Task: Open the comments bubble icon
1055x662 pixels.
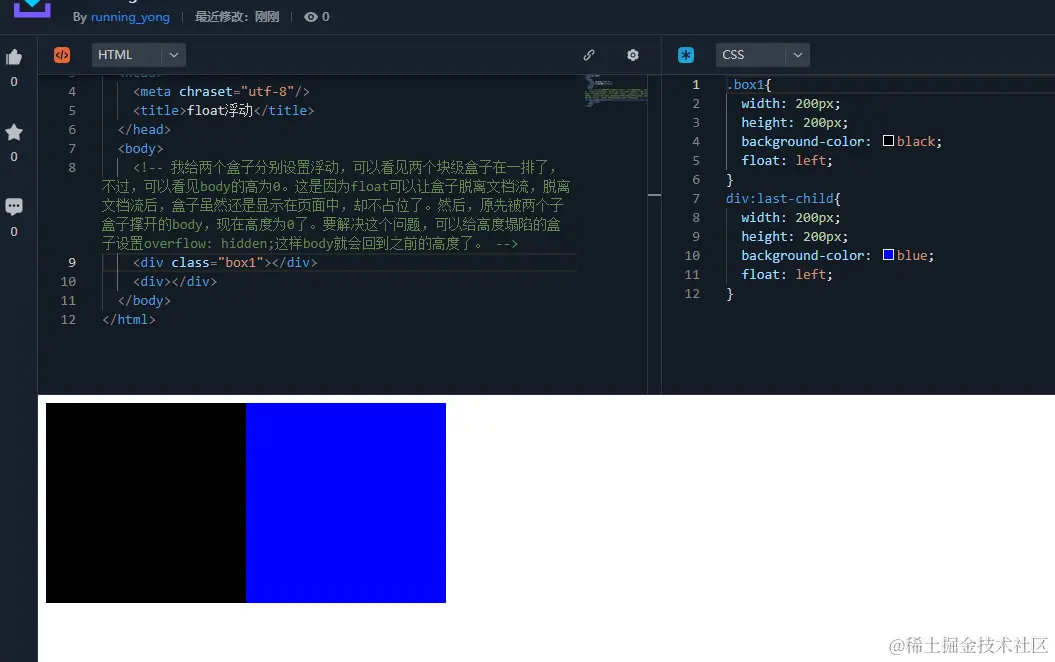Action: [x=13, y=207]
